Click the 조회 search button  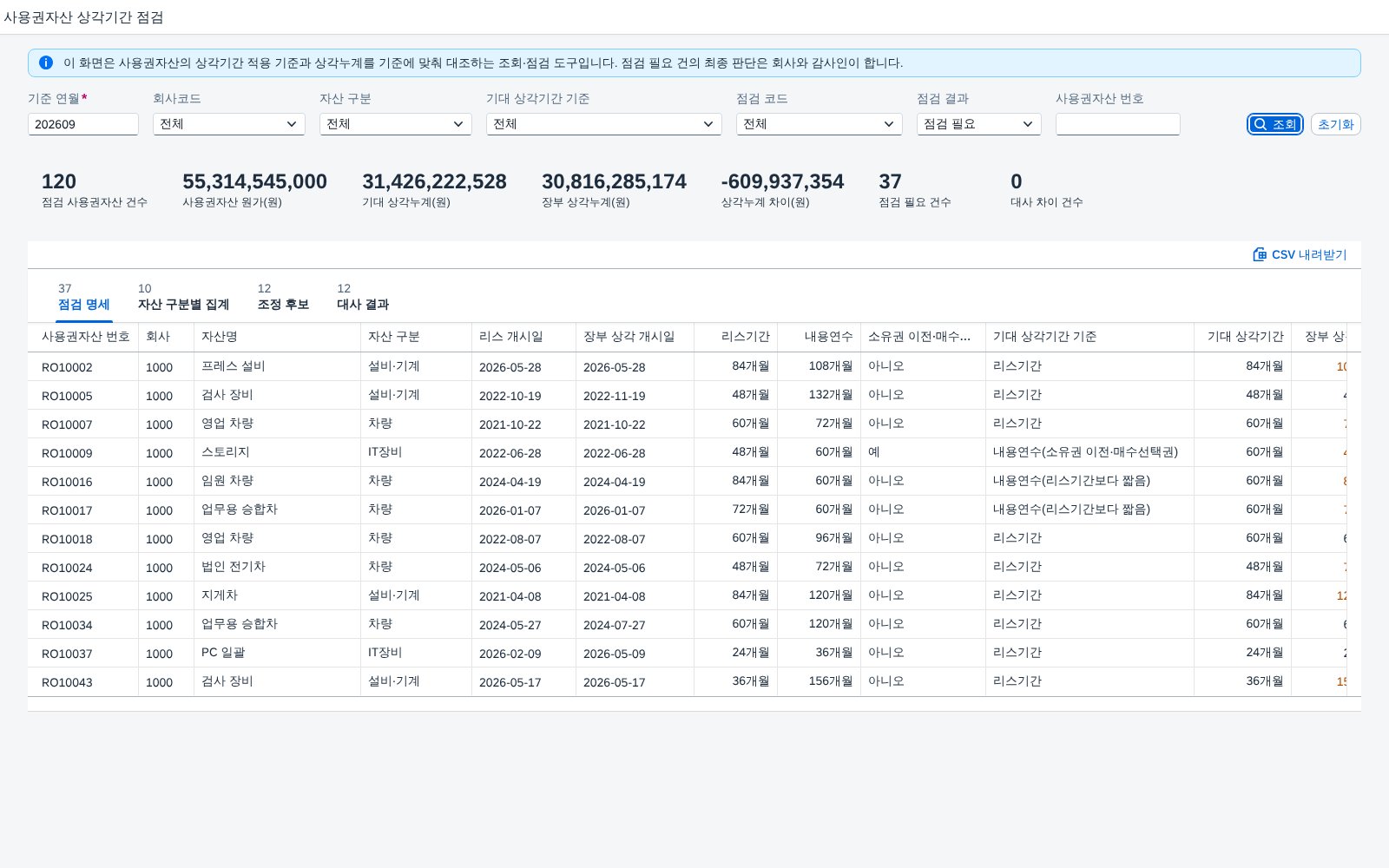1275,124
